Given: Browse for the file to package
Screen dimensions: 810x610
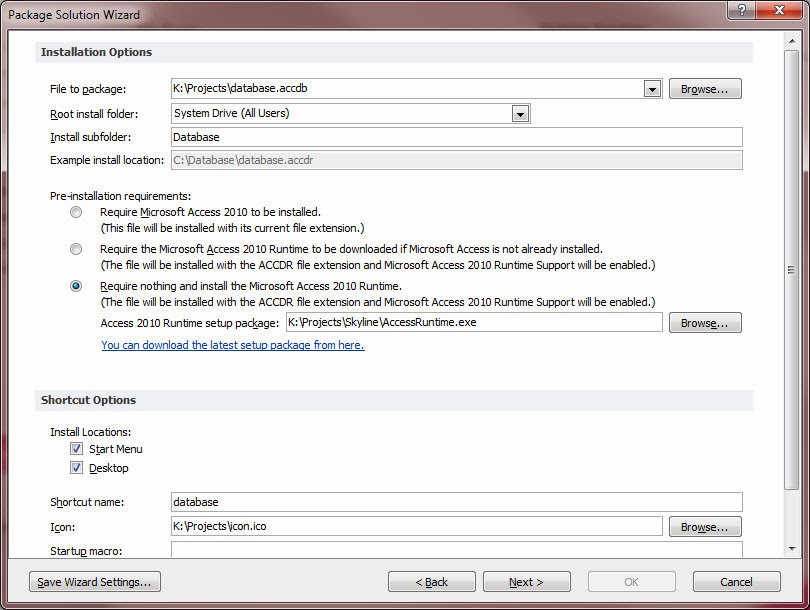Looking at the screenshot, I should (704, 88).
